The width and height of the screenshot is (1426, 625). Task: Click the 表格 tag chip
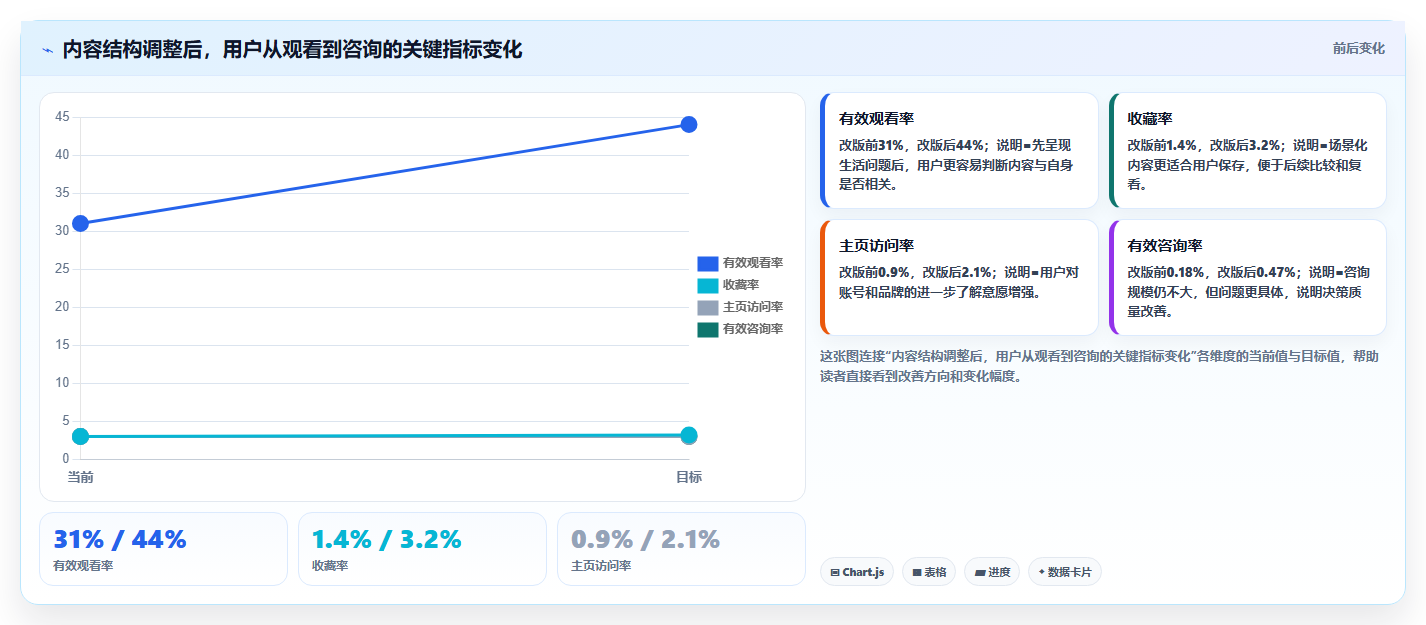(x=929, y=572)
